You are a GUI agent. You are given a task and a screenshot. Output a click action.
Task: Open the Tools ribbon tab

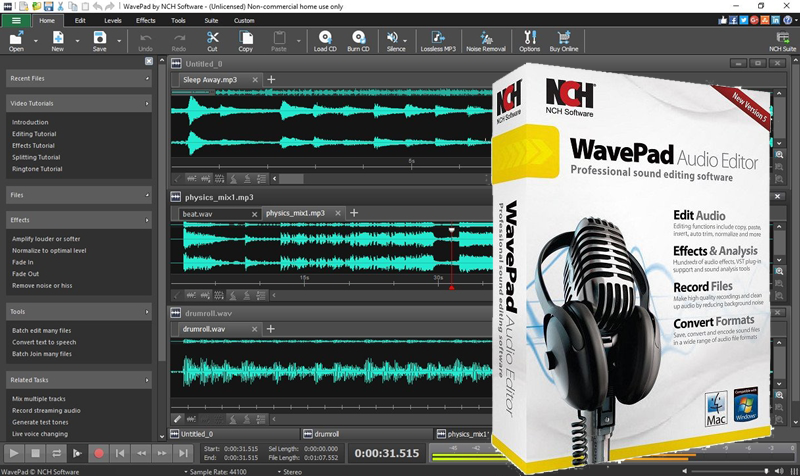[178, 20]
